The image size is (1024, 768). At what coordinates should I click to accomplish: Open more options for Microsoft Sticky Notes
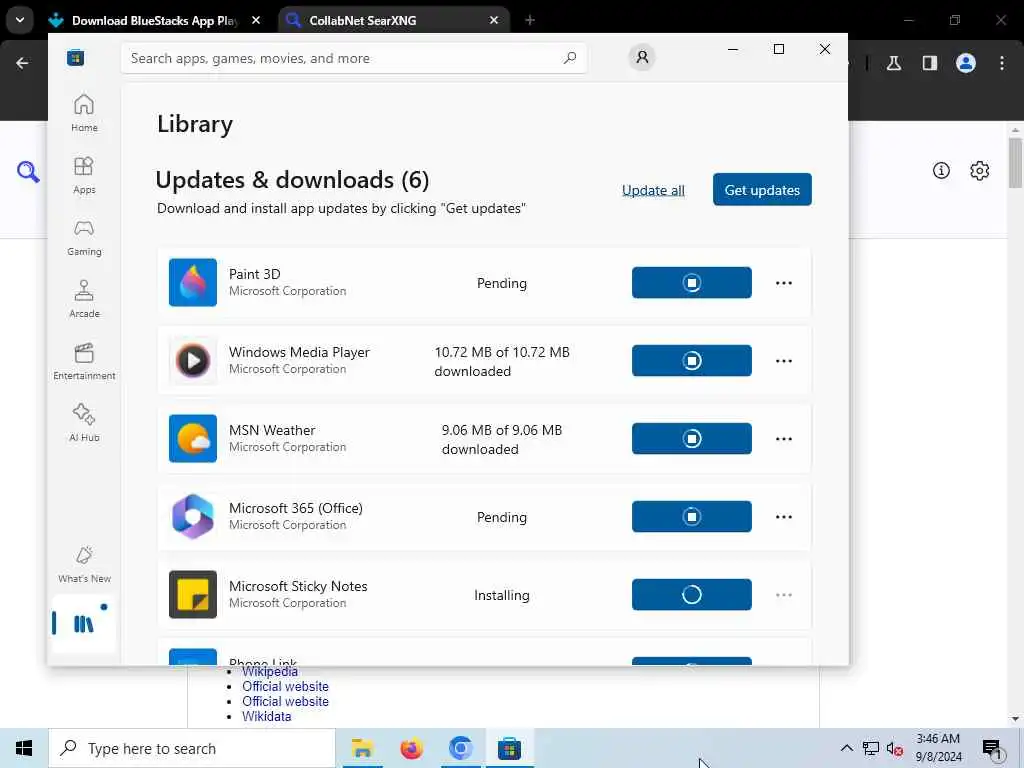[784, 595]
